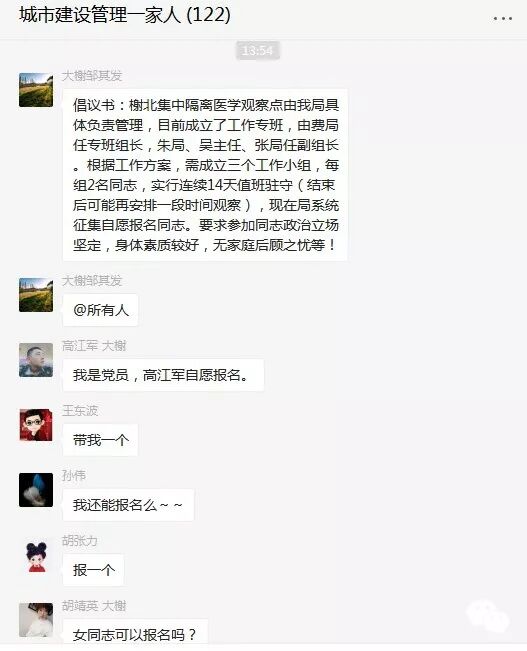Open 胡张力's girl cartoon avatar
527x651 pixels.
36,555
